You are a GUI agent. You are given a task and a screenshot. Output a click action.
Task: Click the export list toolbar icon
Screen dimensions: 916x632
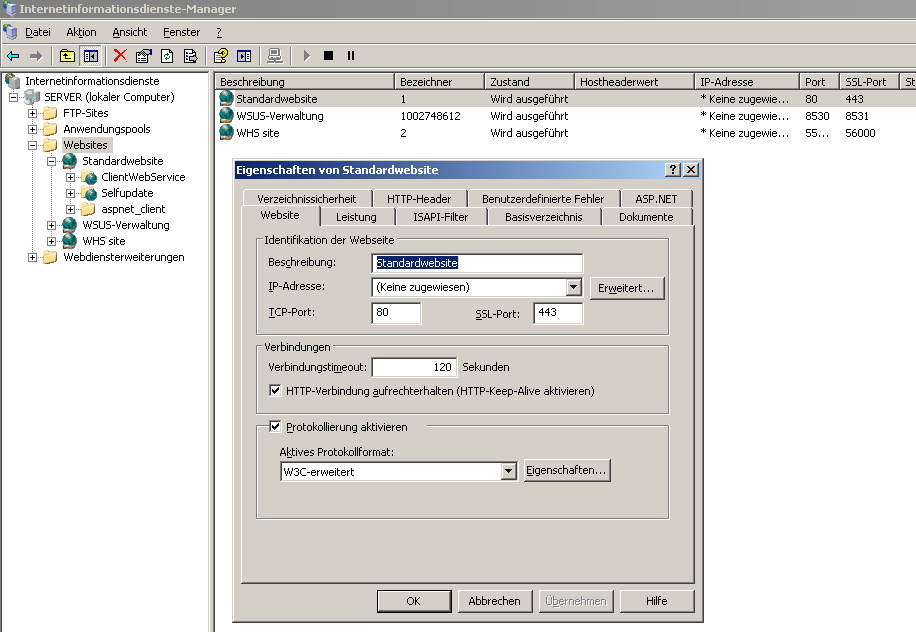pos(190,56)
